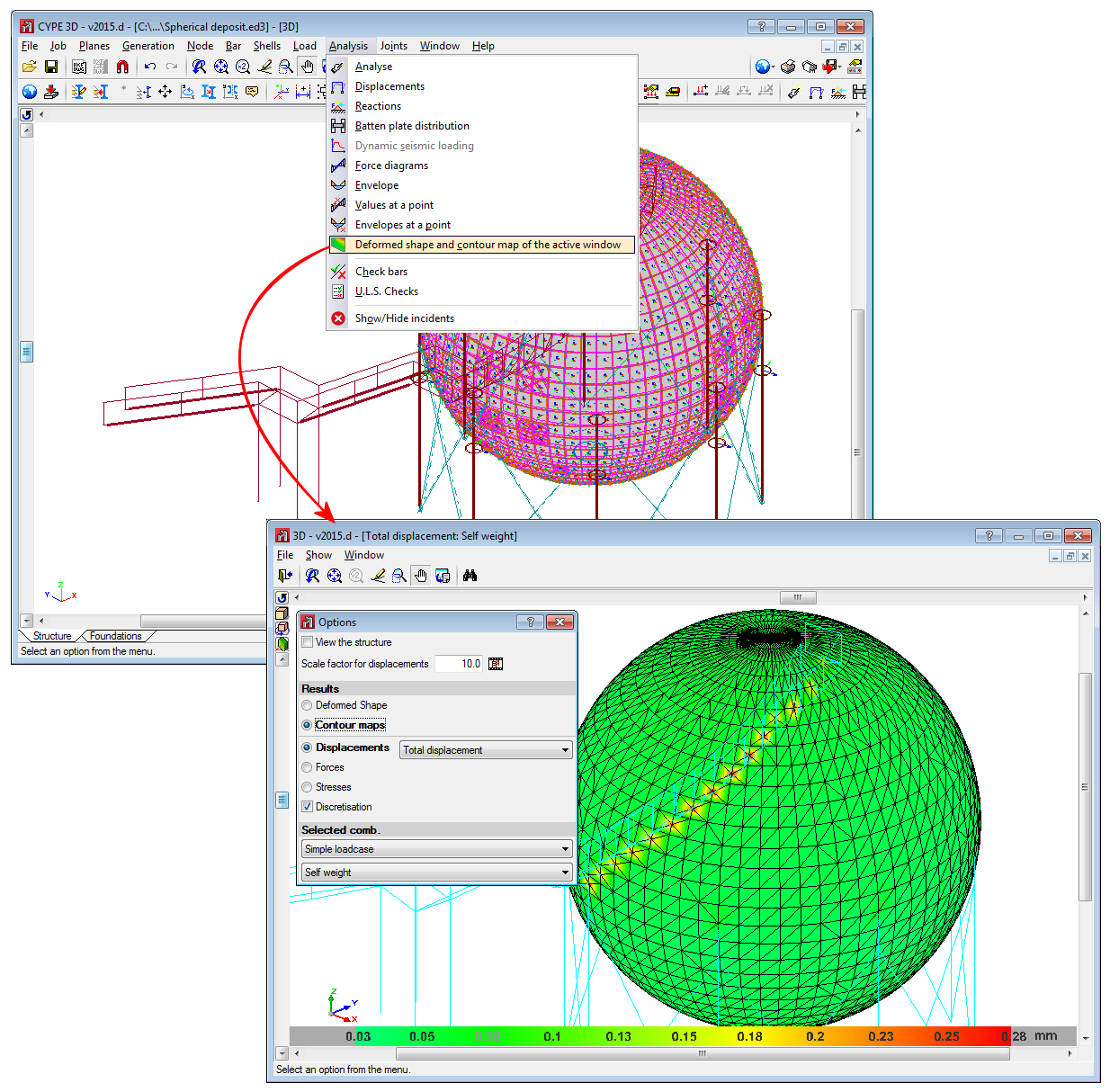
Task: Click the scale factor calculator icon
Action: click(x=496, y=664)
